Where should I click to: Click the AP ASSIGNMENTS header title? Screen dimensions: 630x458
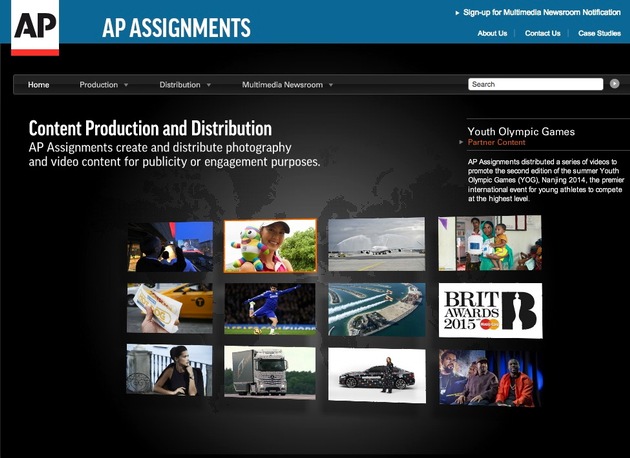point(176,27)
